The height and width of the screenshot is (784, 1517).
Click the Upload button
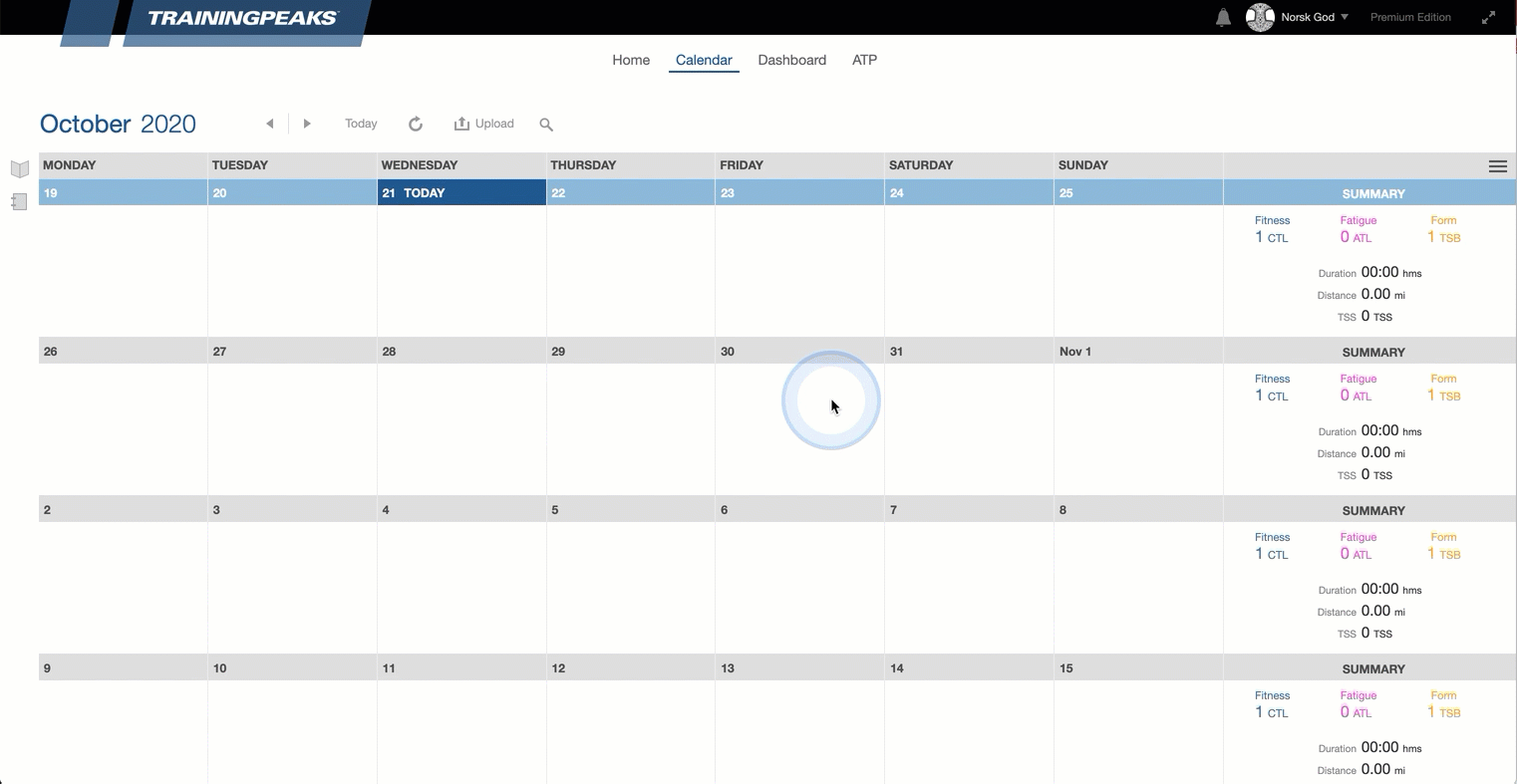coord(484,124)
